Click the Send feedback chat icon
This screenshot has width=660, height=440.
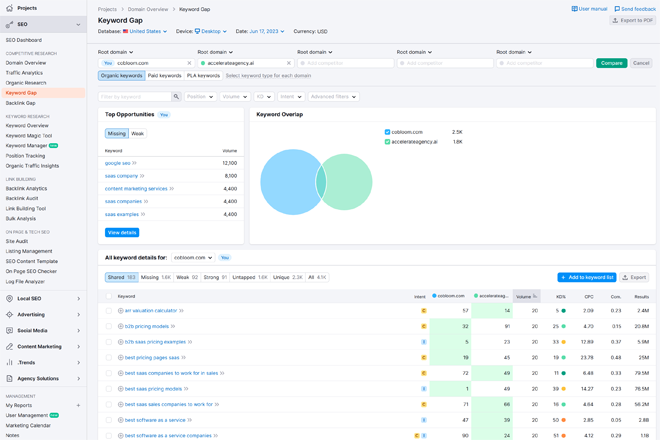[x=617, y=9]
